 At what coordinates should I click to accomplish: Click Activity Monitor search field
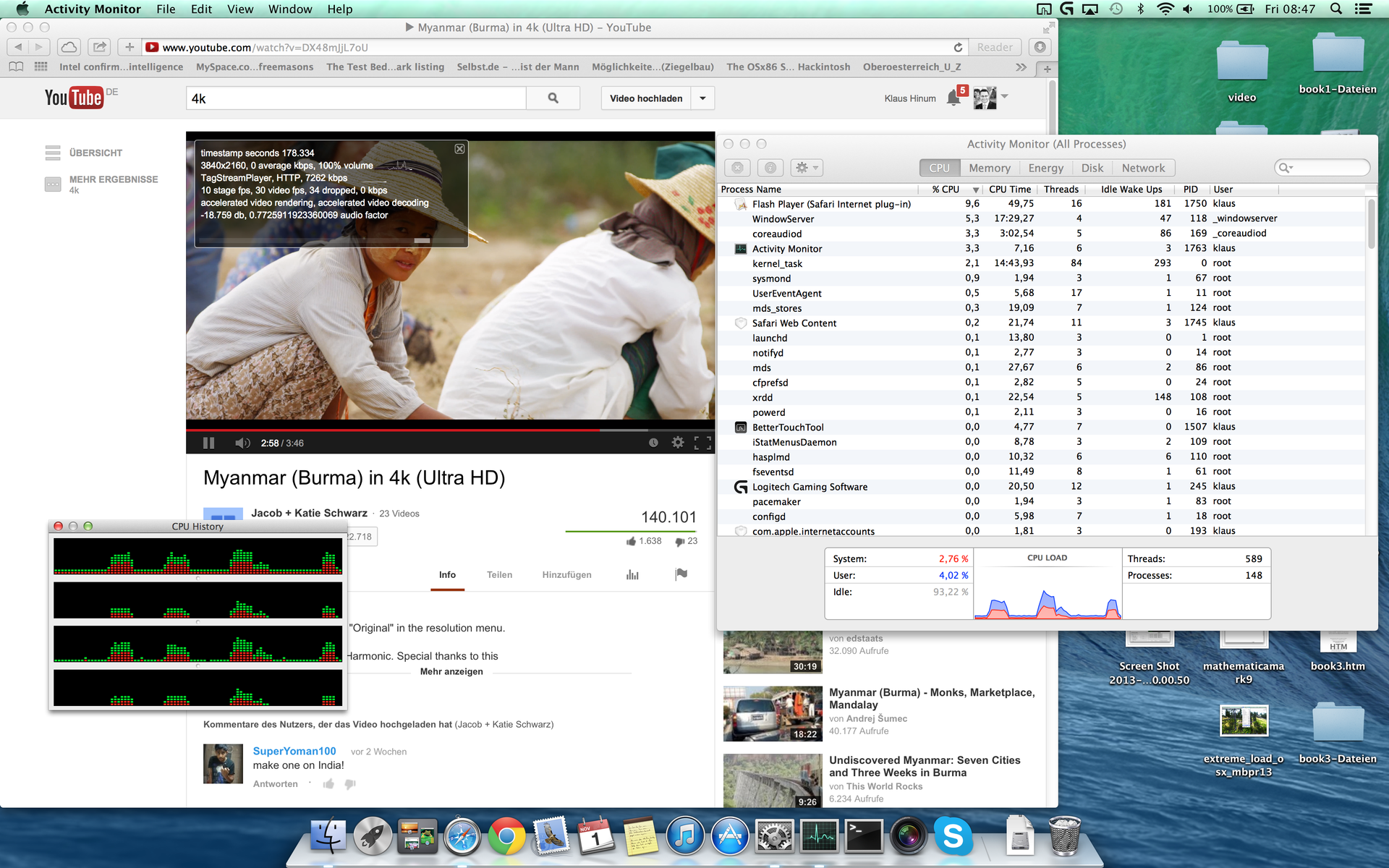1322,168
